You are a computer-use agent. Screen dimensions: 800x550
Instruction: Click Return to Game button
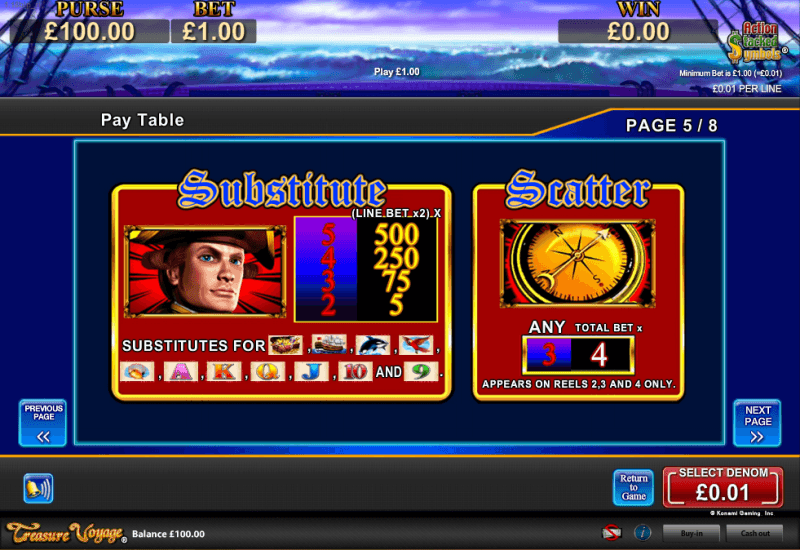click(633, 487)
